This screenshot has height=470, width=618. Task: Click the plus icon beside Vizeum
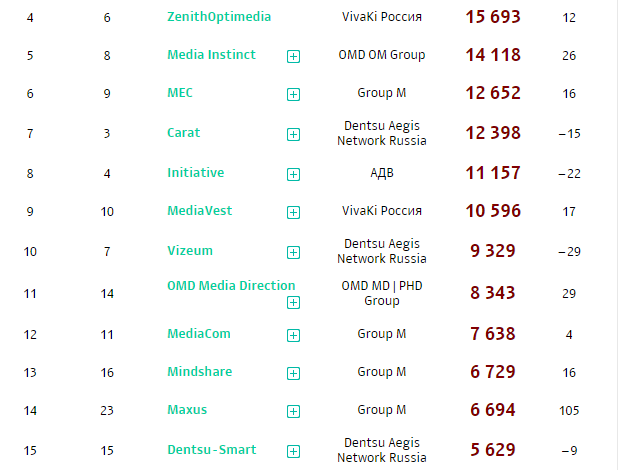tap(293, 252)
